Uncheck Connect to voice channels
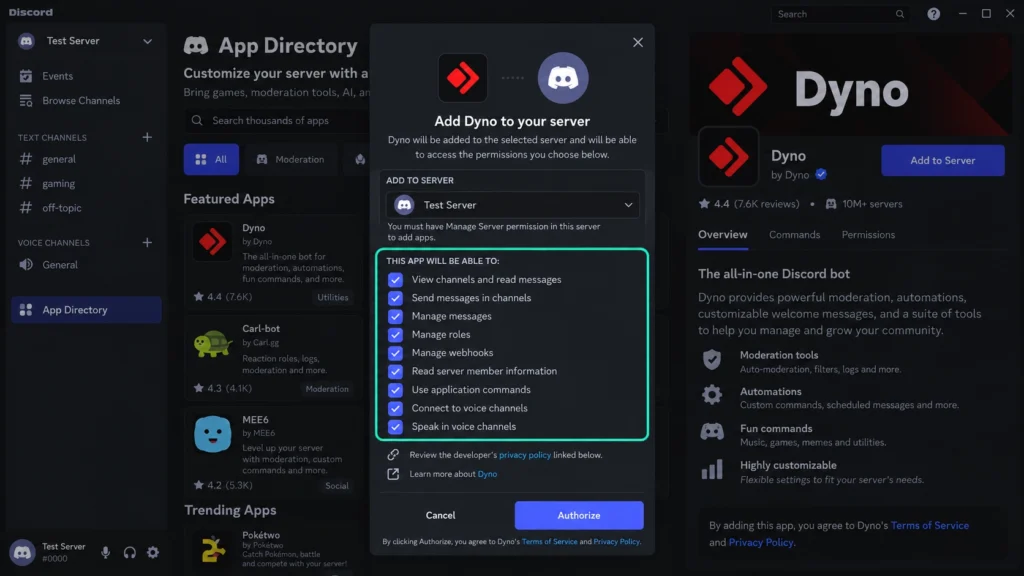Viewport: 1024px width, 576px height. (395, 408)
